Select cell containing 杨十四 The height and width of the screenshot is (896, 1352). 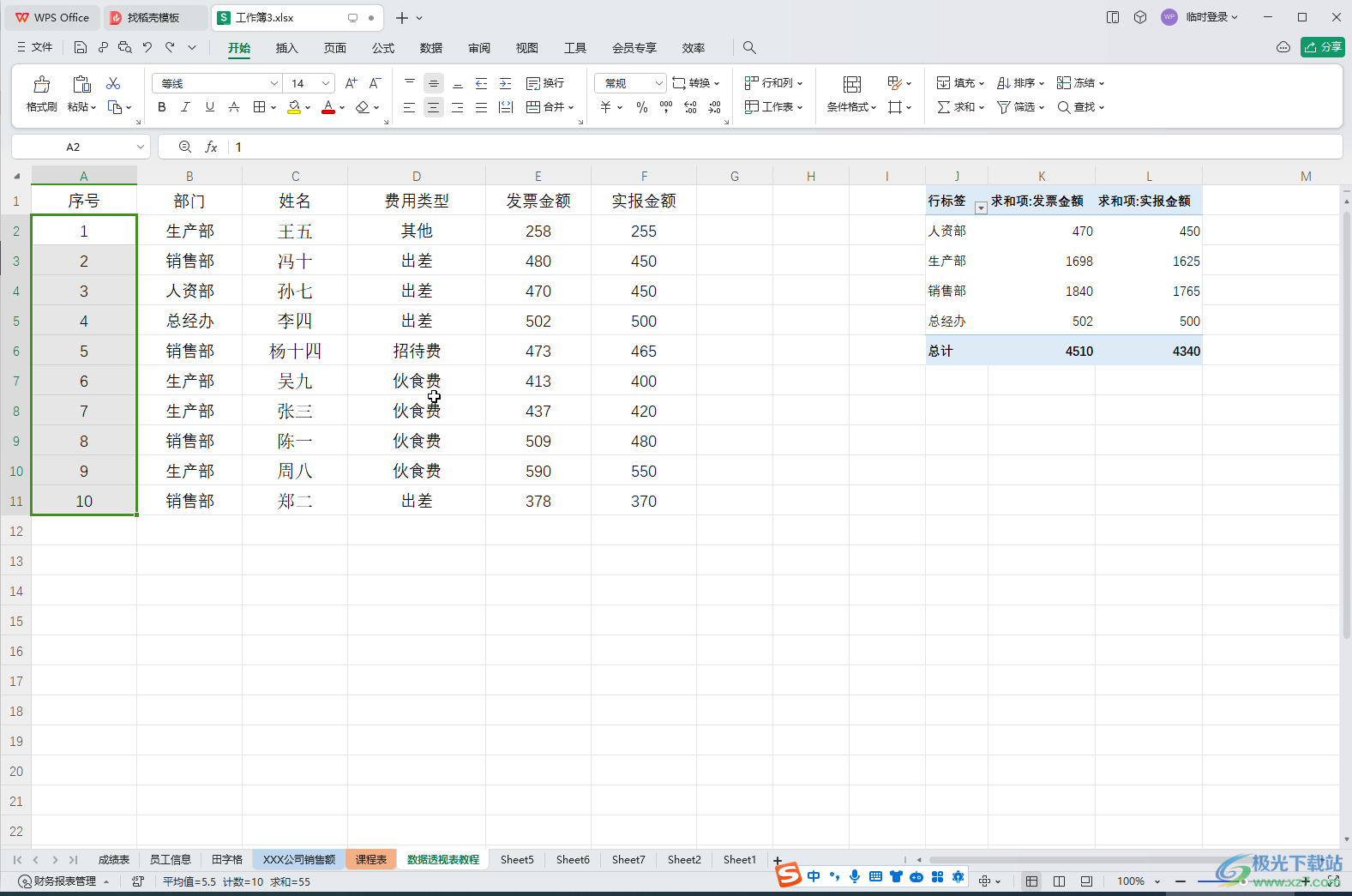pyautogui.click(x=295, y=351)
